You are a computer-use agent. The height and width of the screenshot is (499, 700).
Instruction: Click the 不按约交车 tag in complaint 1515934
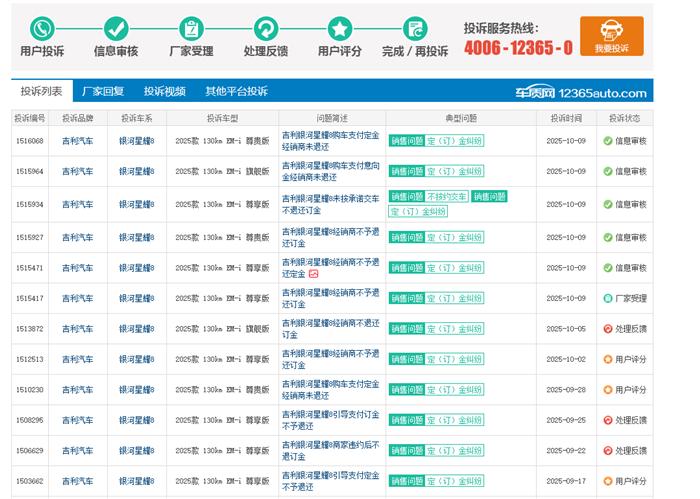[x=447, y=197]
